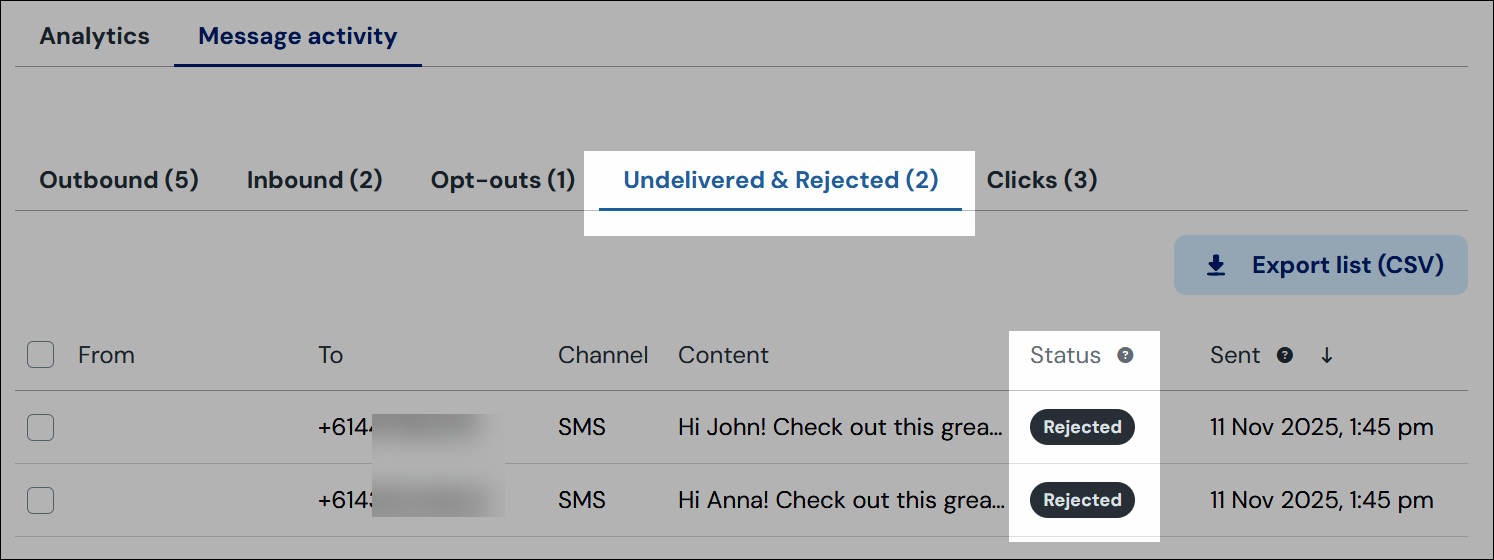Click the Export list (CSV) button
Image resolution: width=1494 pixels, height=560 pixels.
tap(1321, 265)
